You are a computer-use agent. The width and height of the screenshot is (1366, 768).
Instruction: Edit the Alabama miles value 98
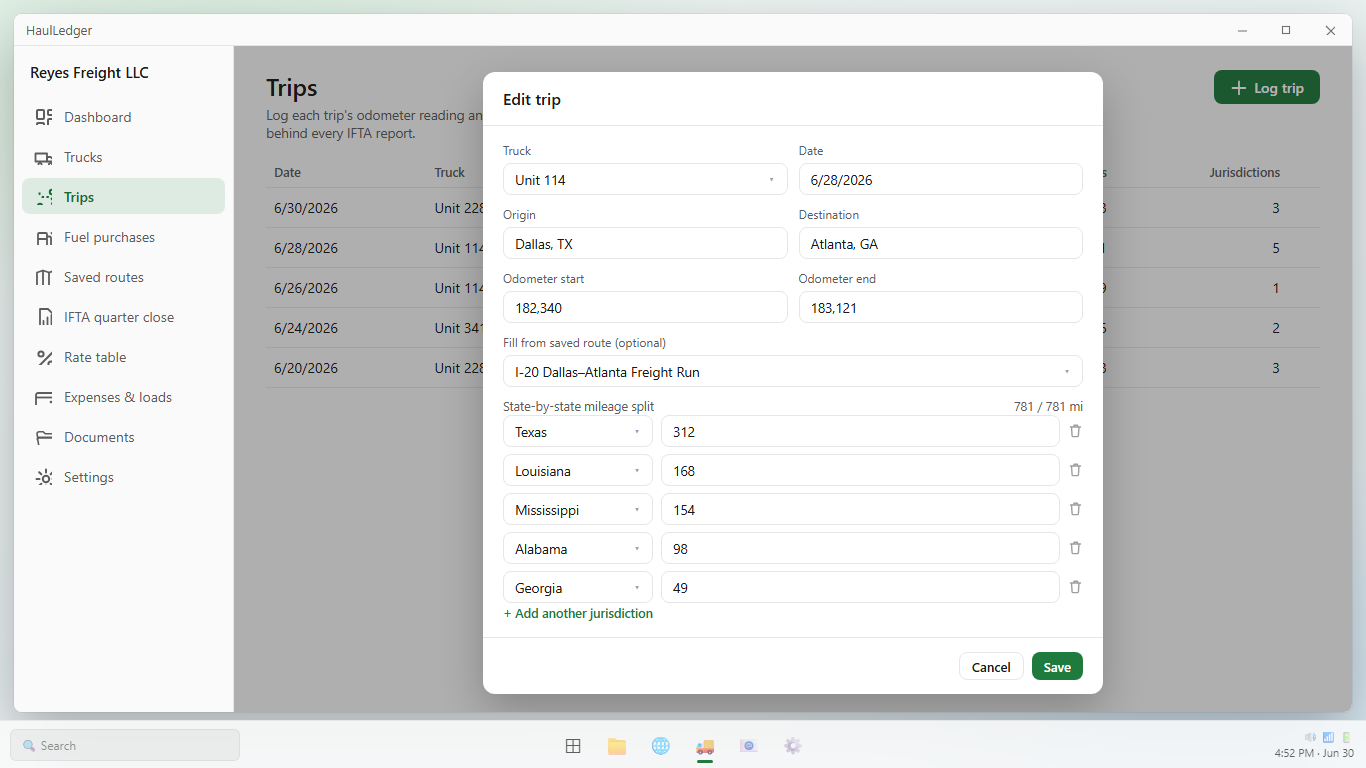[x=860, y=549]
